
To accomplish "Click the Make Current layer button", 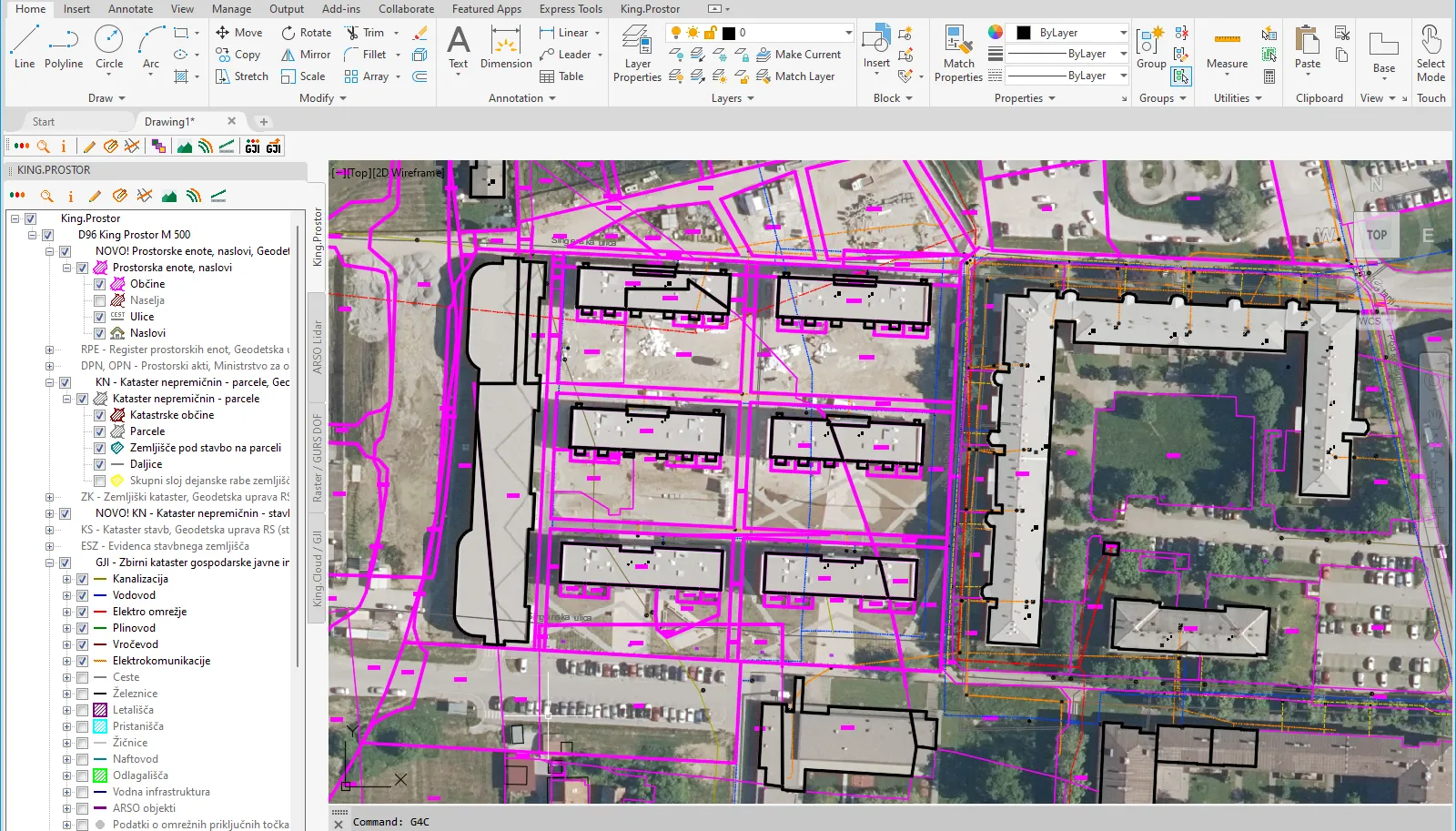I will [799, 55].
